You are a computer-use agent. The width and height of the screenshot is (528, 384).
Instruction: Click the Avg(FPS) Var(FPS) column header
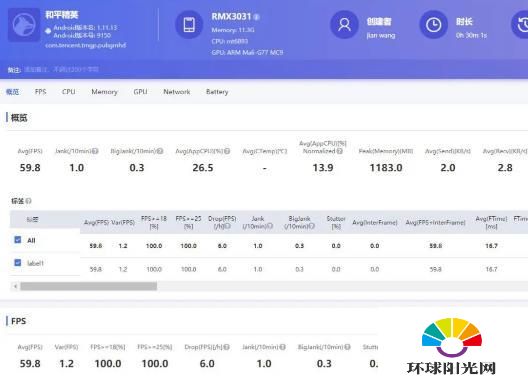109,222
